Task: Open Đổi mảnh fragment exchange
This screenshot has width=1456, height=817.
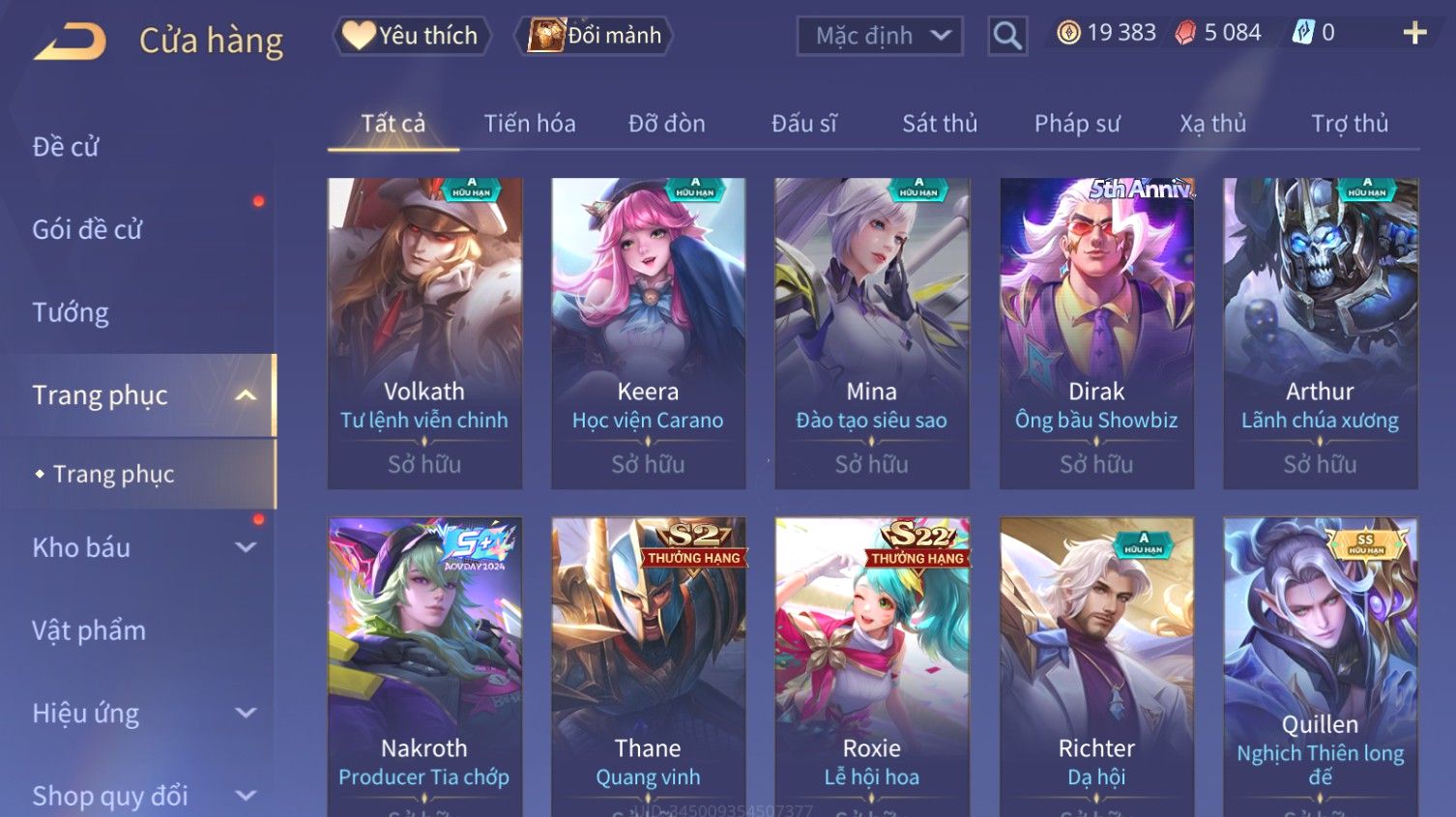Action: (x=595, y=36)
